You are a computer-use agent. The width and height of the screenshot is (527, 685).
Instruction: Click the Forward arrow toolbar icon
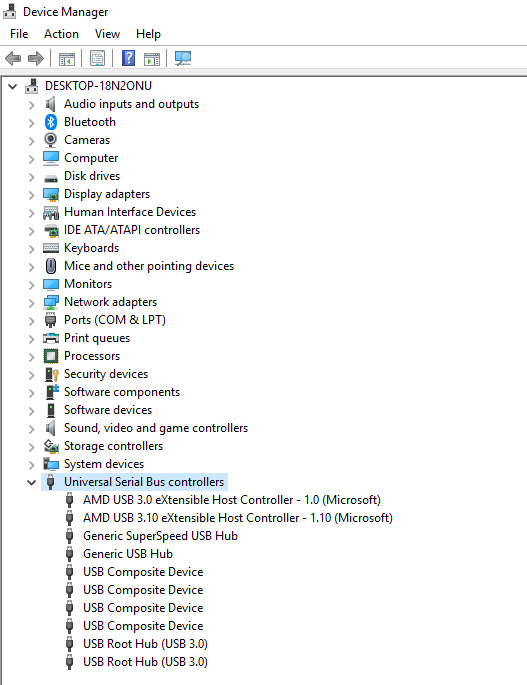tap(36, 58)
